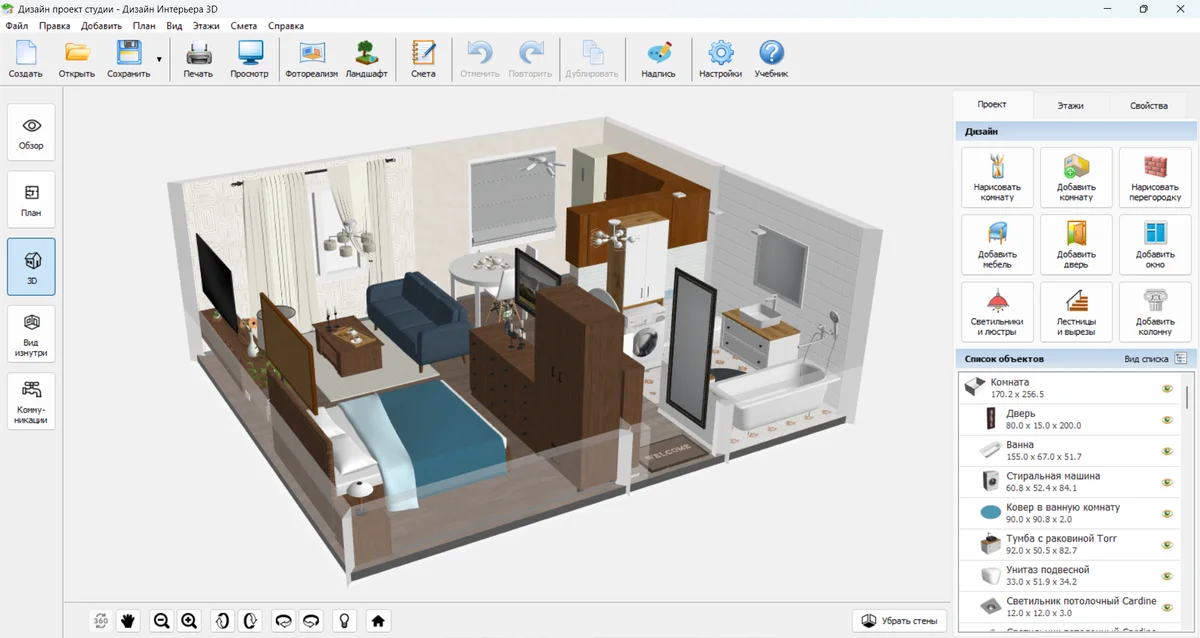1200x638 pixels.
Task: Switch to the Свойства tab
Action: click(x=1148, y=105)
